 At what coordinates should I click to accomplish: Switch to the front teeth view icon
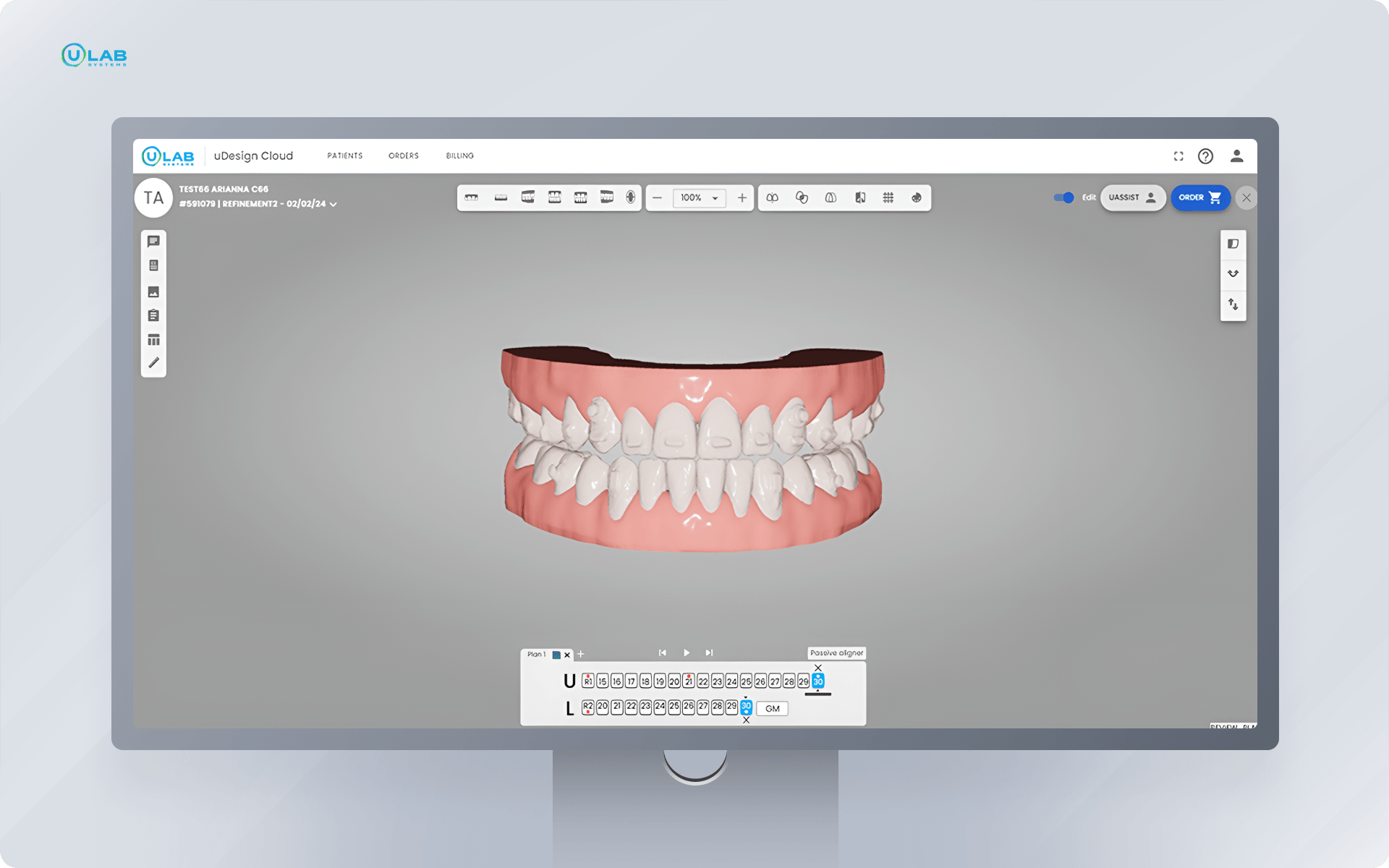tap(555, 197)
